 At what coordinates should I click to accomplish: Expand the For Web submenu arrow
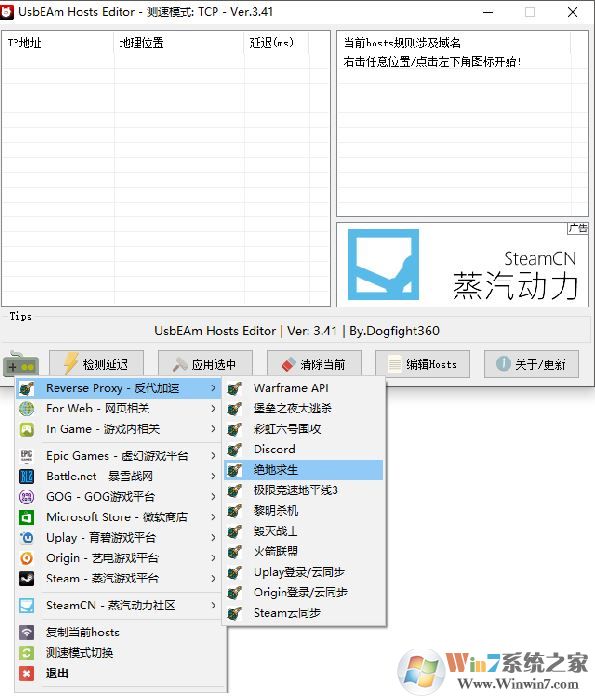coord(214,409)
